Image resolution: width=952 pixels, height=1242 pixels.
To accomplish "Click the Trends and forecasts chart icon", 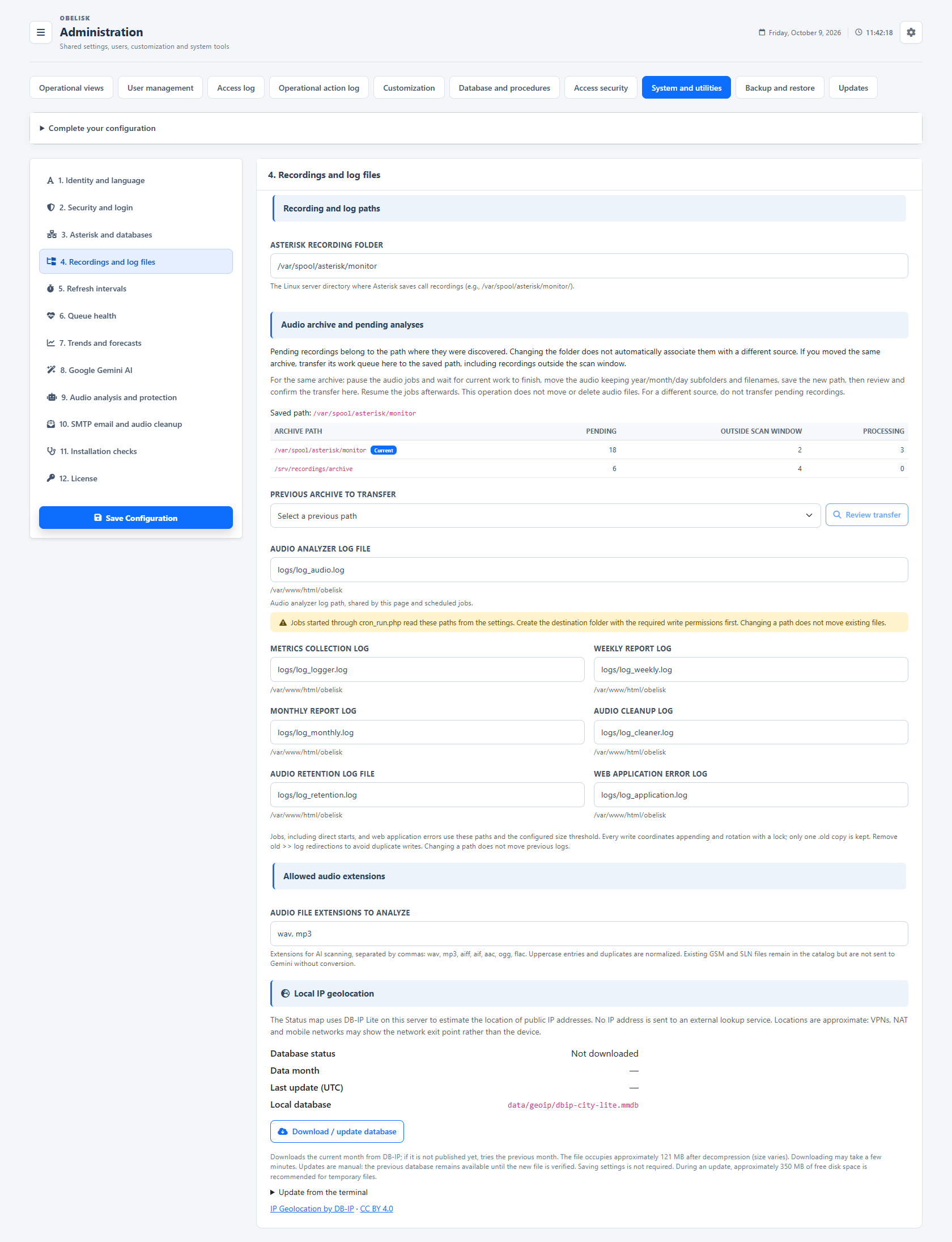I will (x=51, y=343).
